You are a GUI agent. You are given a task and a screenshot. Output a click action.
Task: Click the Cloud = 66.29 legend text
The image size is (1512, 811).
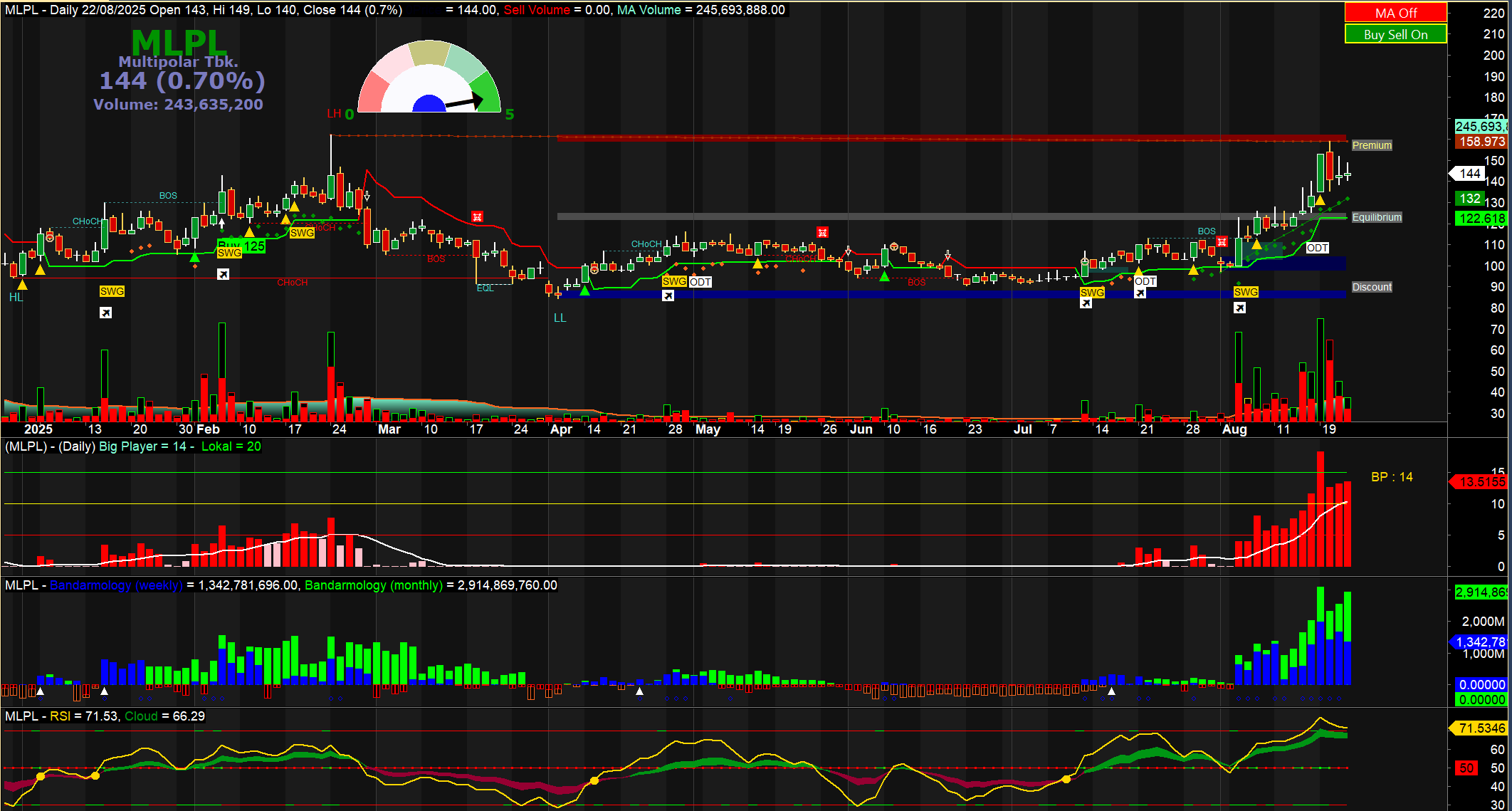[164, 716]
